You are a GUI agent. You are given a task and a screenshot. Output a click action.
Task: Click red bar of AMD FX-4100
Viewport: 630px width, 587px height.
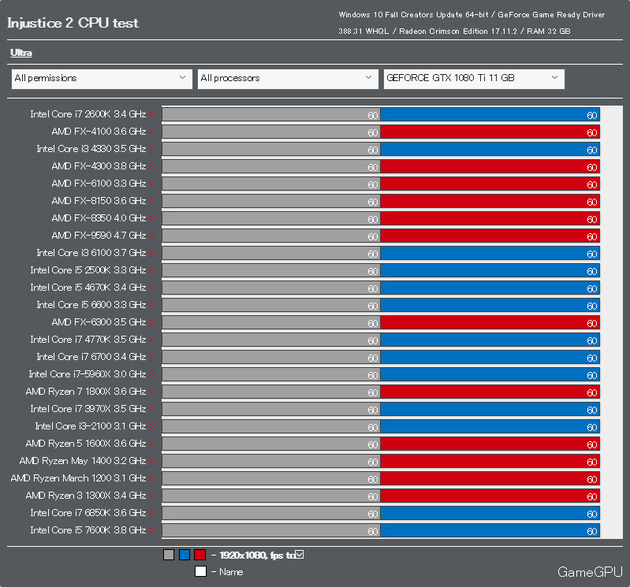coord(490,132)
